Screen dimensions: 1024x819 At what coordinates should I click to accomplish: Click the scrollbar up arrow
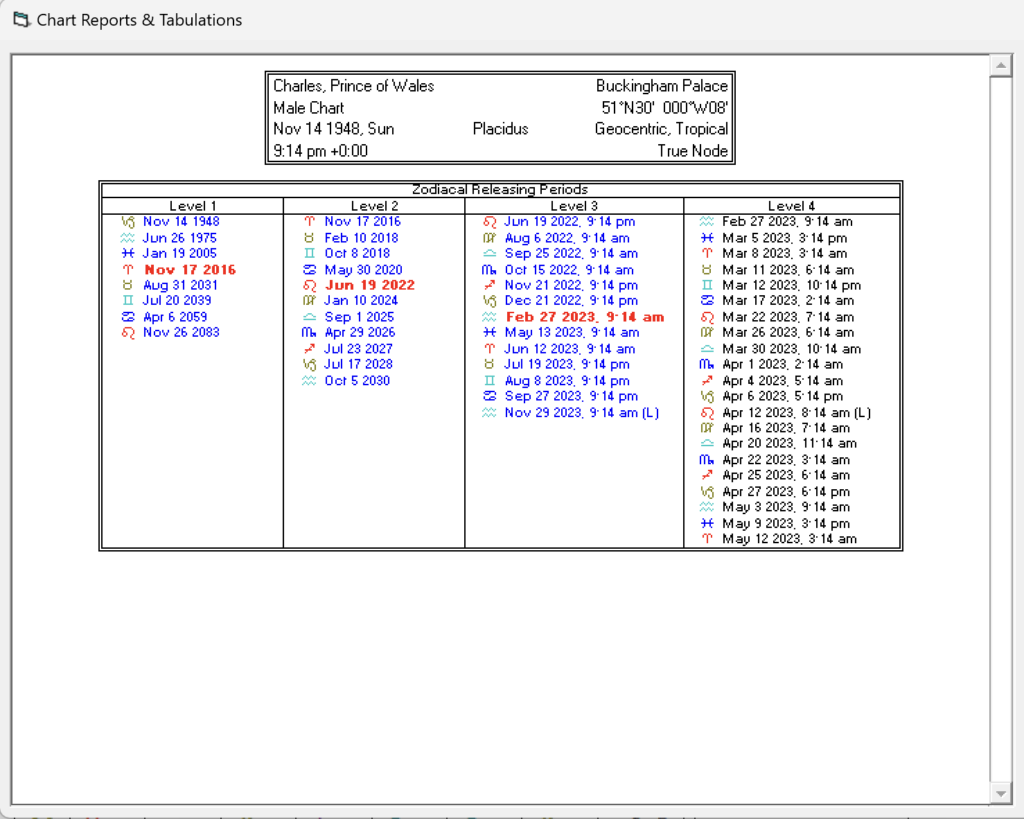999,66
